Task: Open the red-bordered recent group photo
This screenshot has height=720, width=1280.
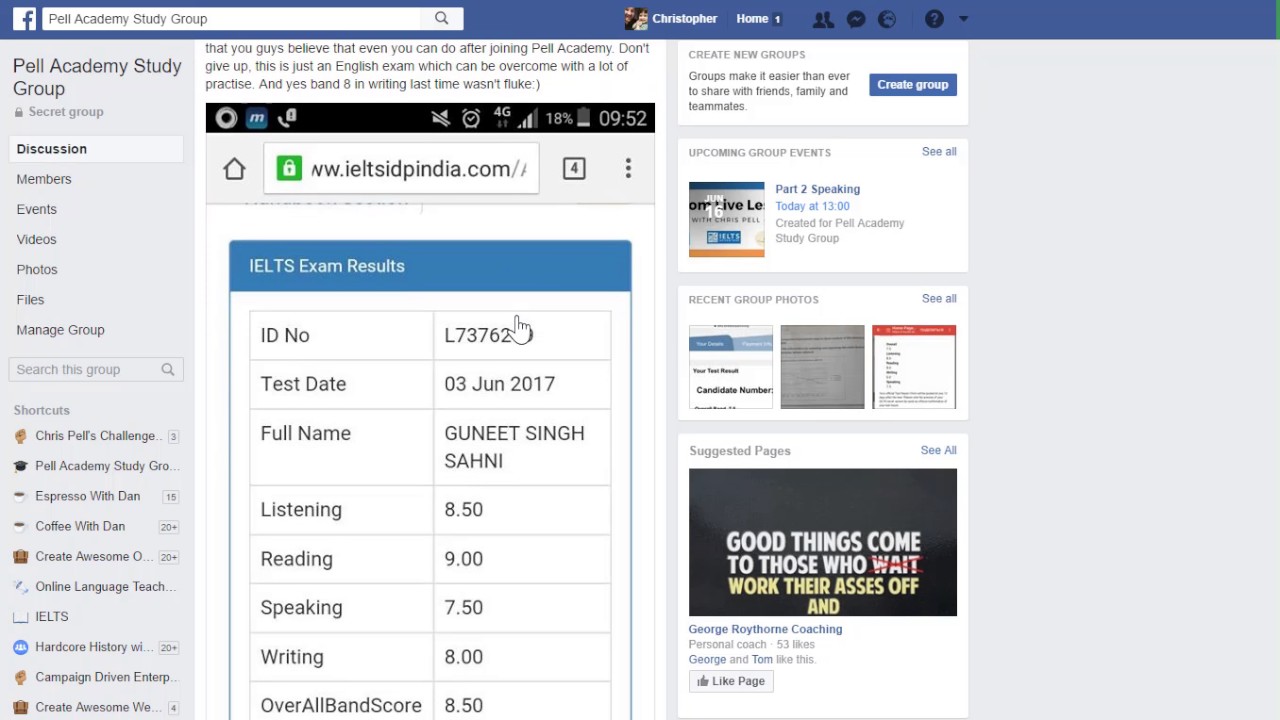Action: click(x=914, y=367)
